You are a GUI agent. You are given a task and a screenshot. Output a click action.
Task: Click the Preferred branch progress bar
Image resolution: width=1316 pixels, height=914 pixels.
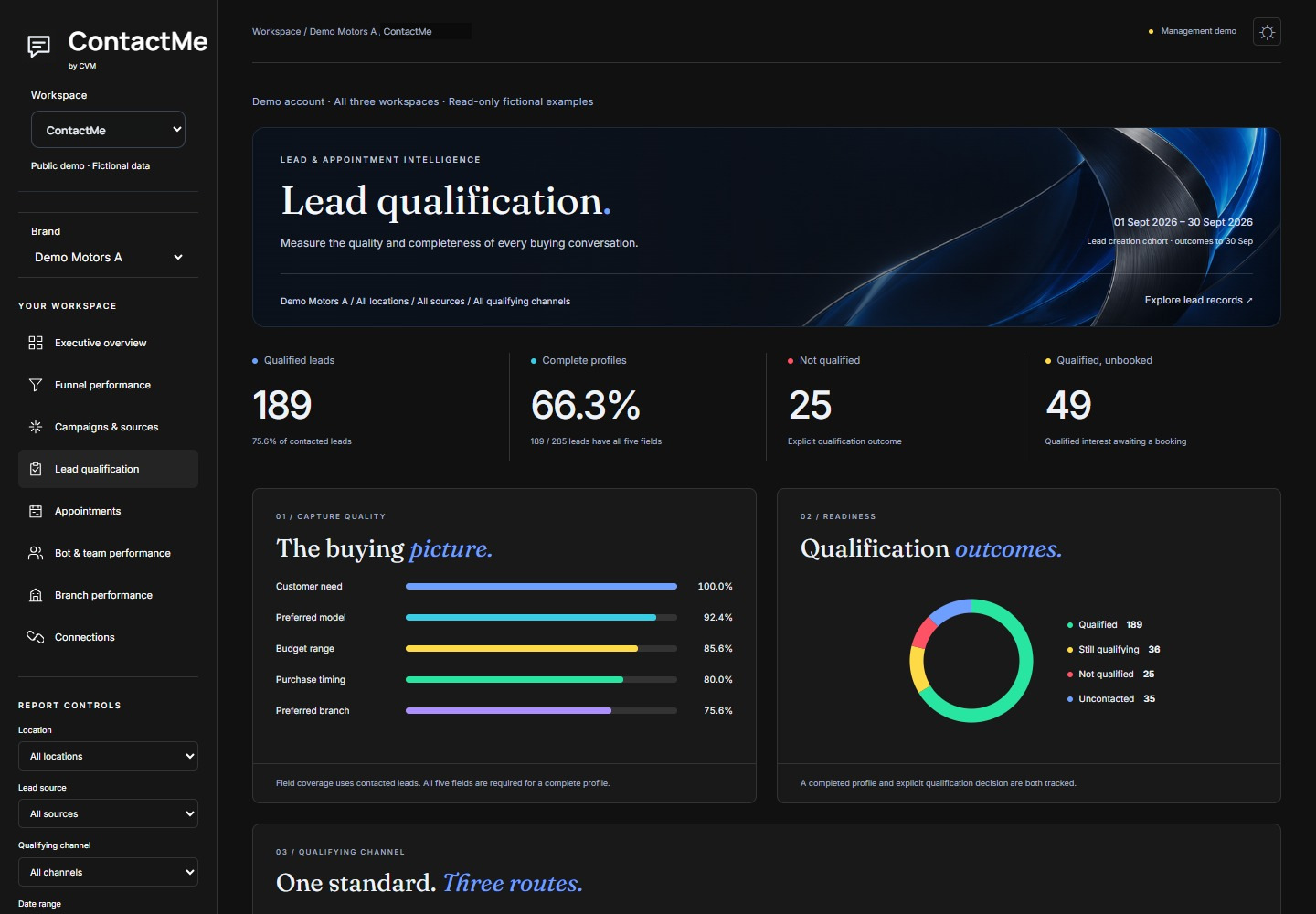pyautogui.click(x=541, y=711)
